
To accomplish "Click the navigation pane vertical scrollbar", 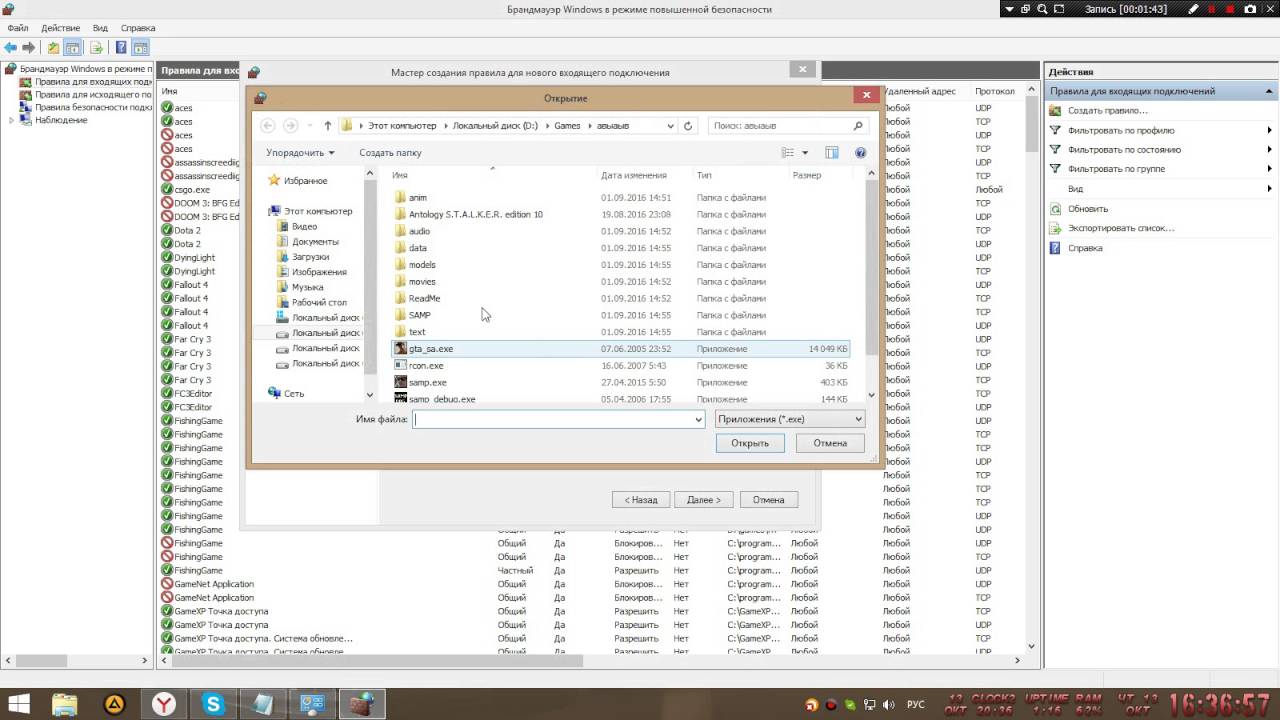I will point(370,285).
